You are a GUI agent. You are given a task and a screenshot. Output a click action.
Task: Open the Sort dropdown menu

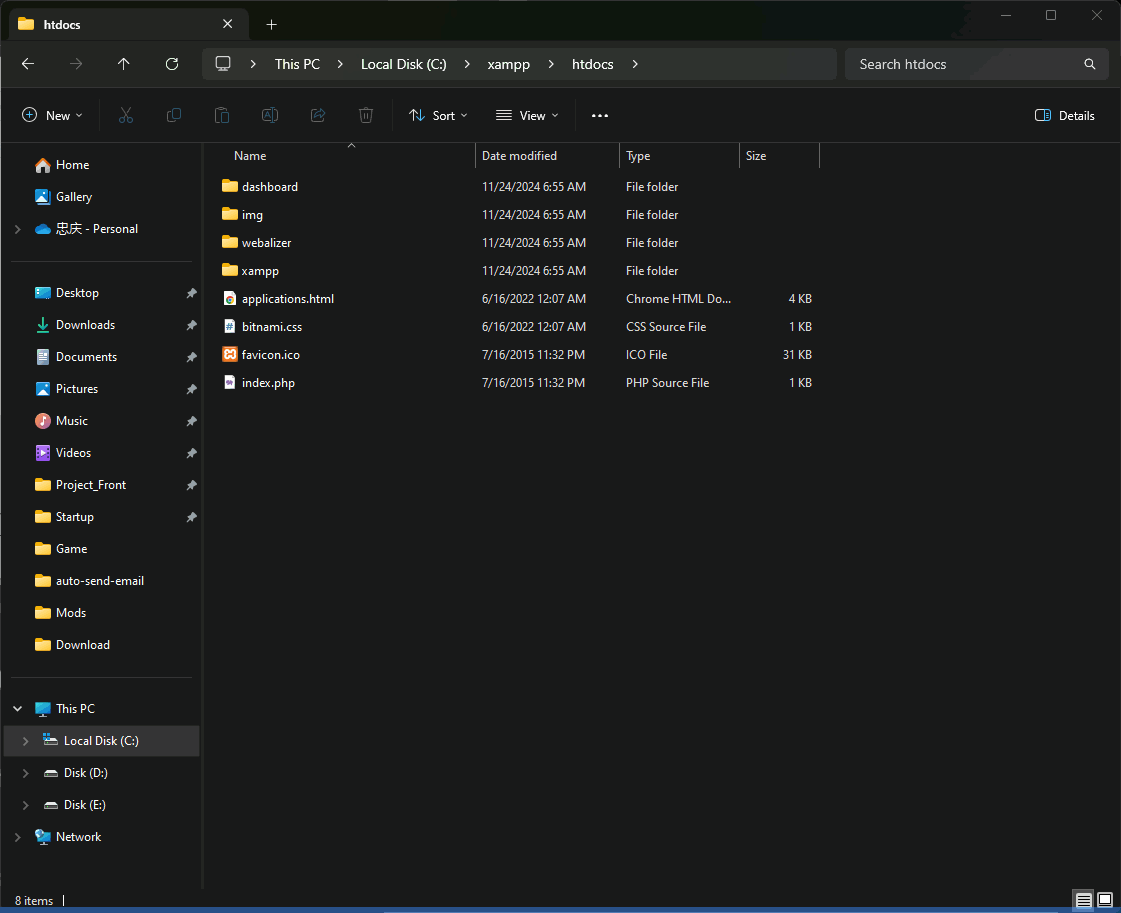pos(438,116)
